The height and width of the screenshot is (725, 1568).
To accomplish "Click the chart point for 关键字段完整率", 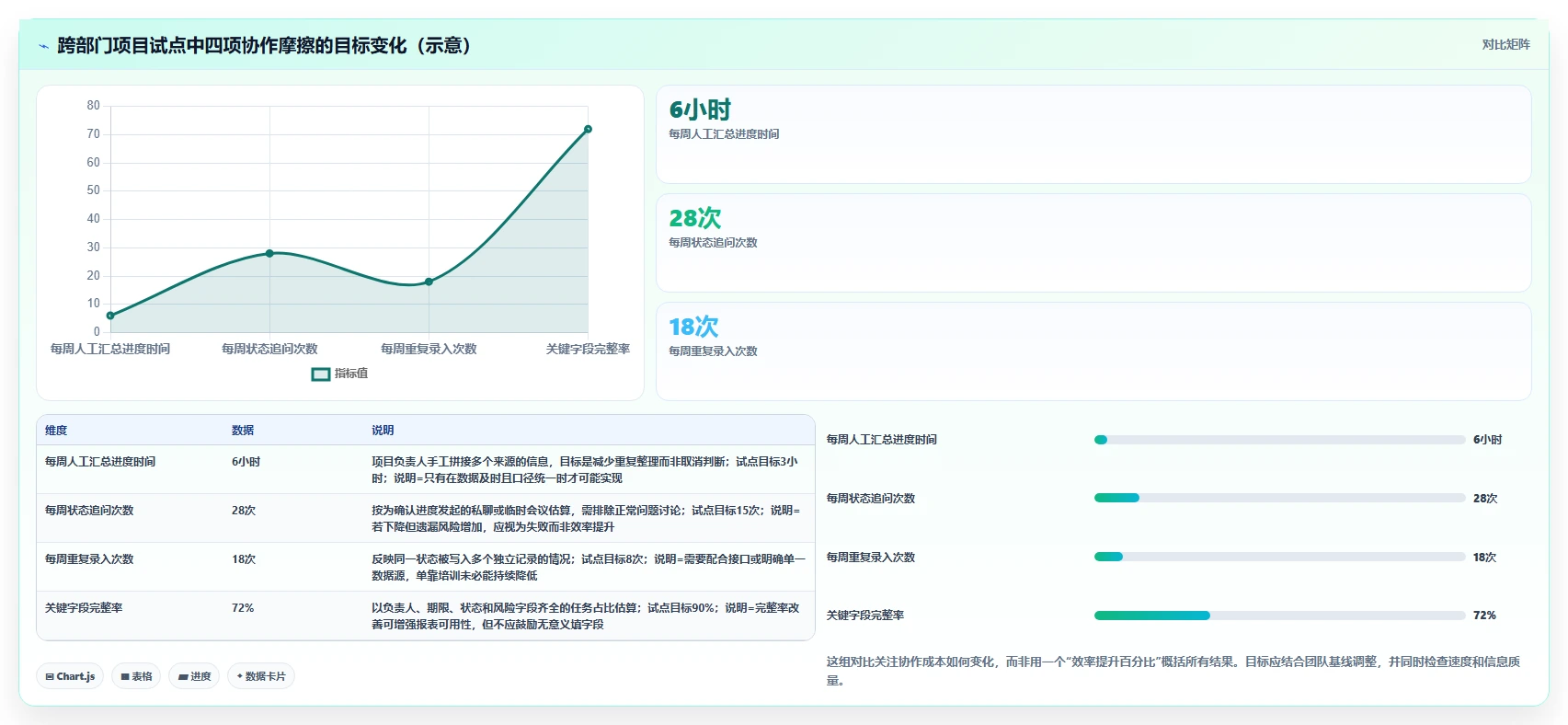I will point(588,129).
